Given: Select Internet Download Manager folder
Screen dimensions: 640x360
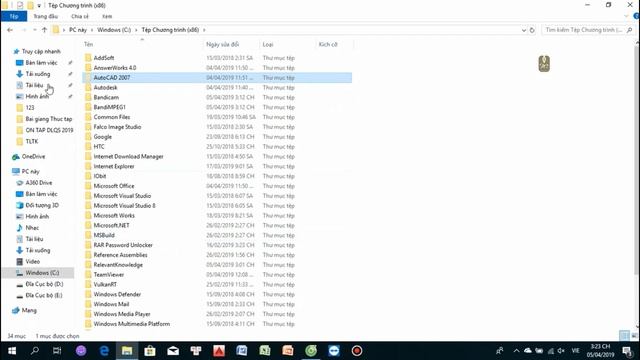Looking at the screenshot, I should tap(128, 156).
